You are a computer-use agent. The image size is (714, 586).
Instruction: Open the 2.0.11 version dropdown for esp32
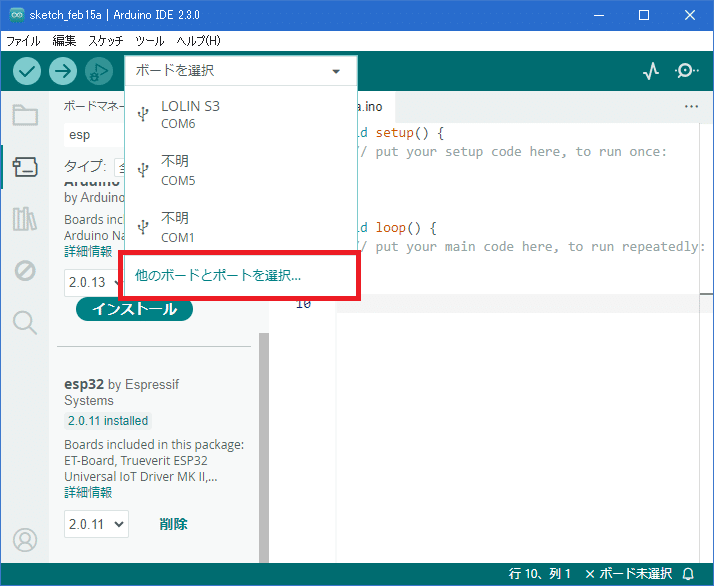click(x=96, y=524)
